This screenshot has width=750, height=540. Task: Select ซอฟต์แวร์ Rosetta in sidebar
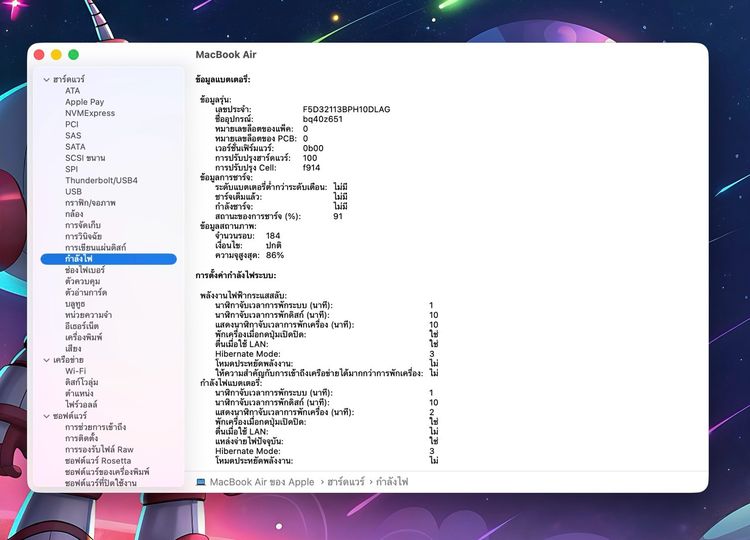98,461
